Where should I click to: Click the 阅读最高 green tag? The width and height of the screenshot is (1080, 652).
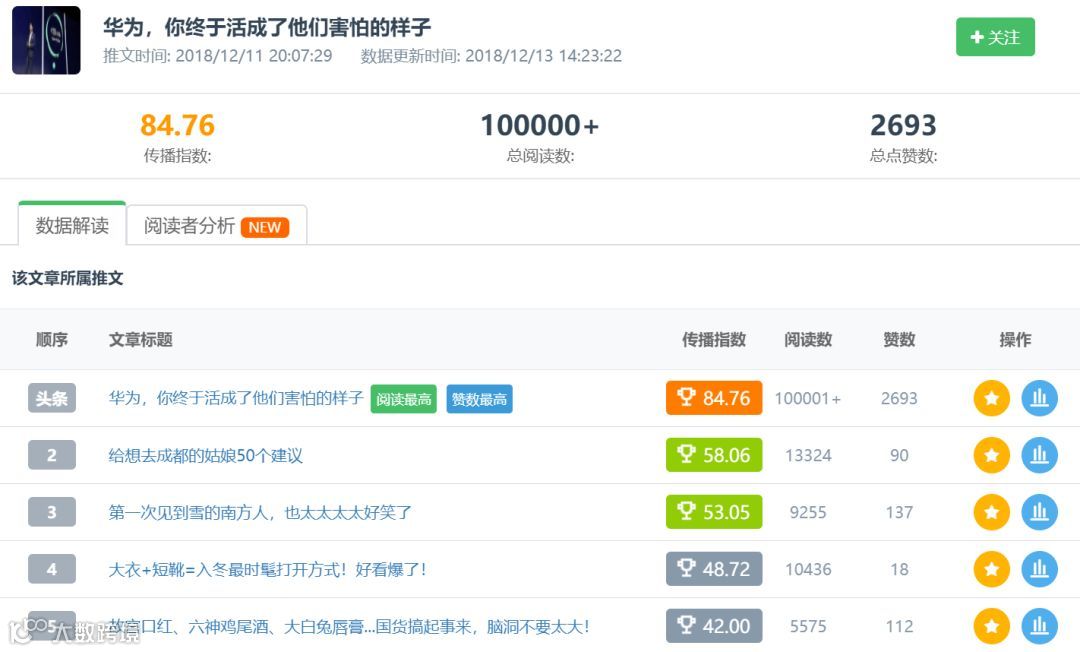(404, 399)
